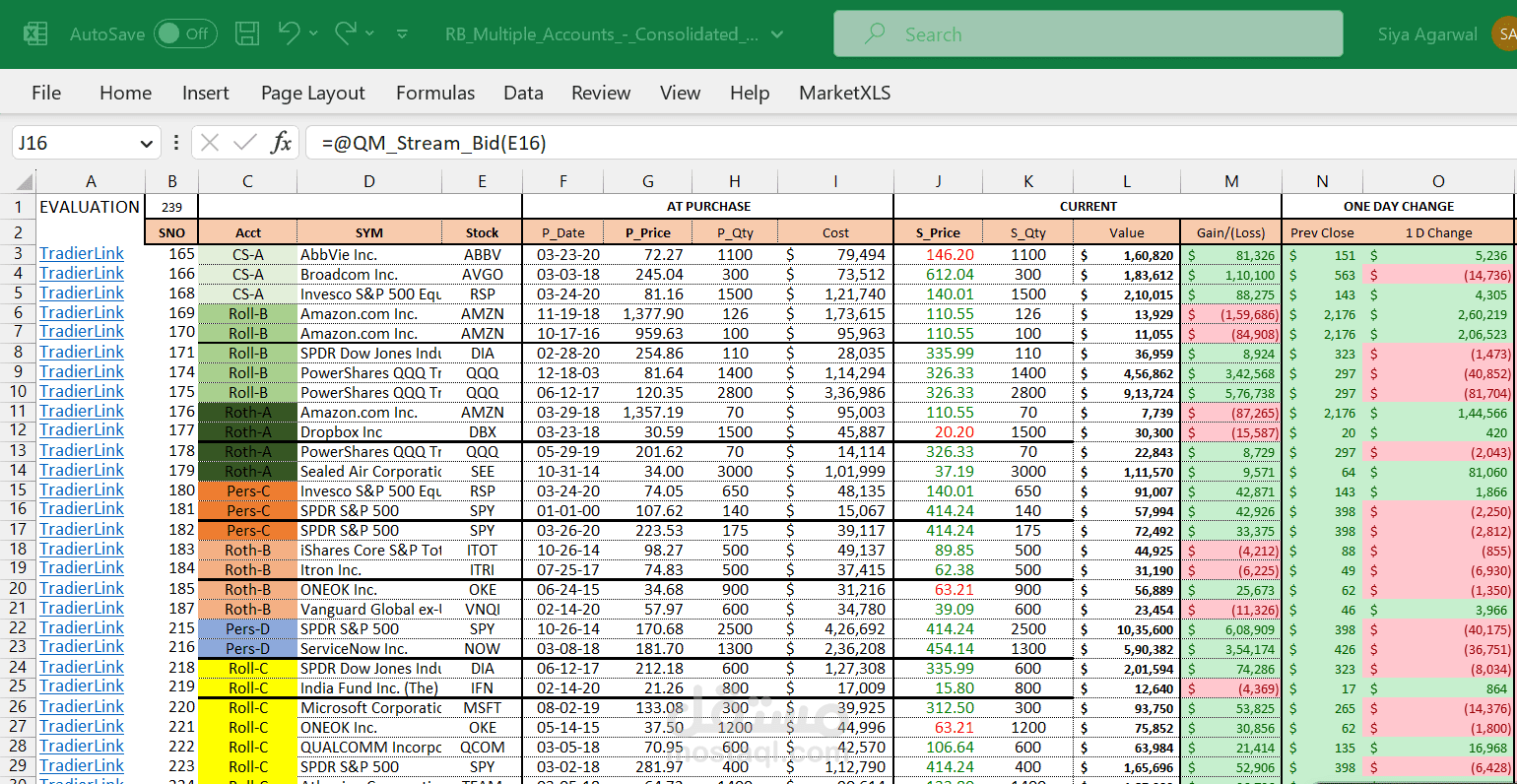Screen dimensions: 1517x784
Task: Select column N header
Action: click(1322, 181)
